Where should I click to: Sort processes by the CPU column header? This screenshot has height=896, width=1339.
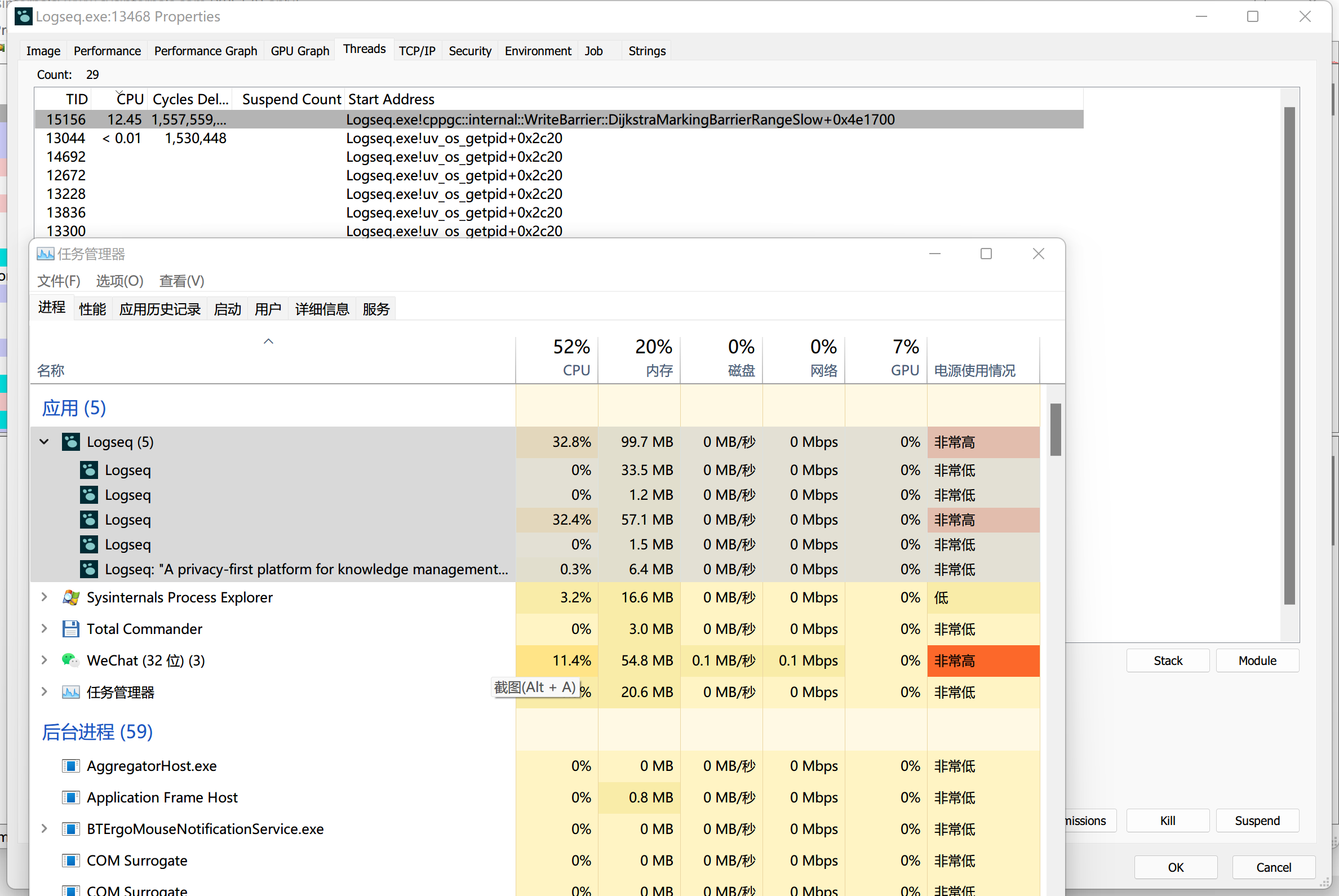point(575,358)
